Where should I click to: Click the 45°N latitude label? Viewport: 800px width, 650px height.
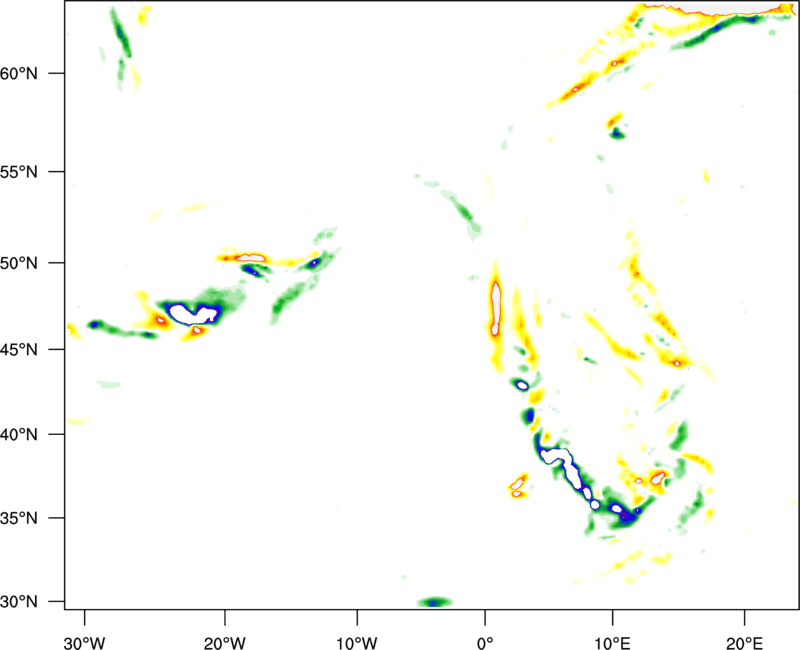pyautogui.click(x=19, y=350)
